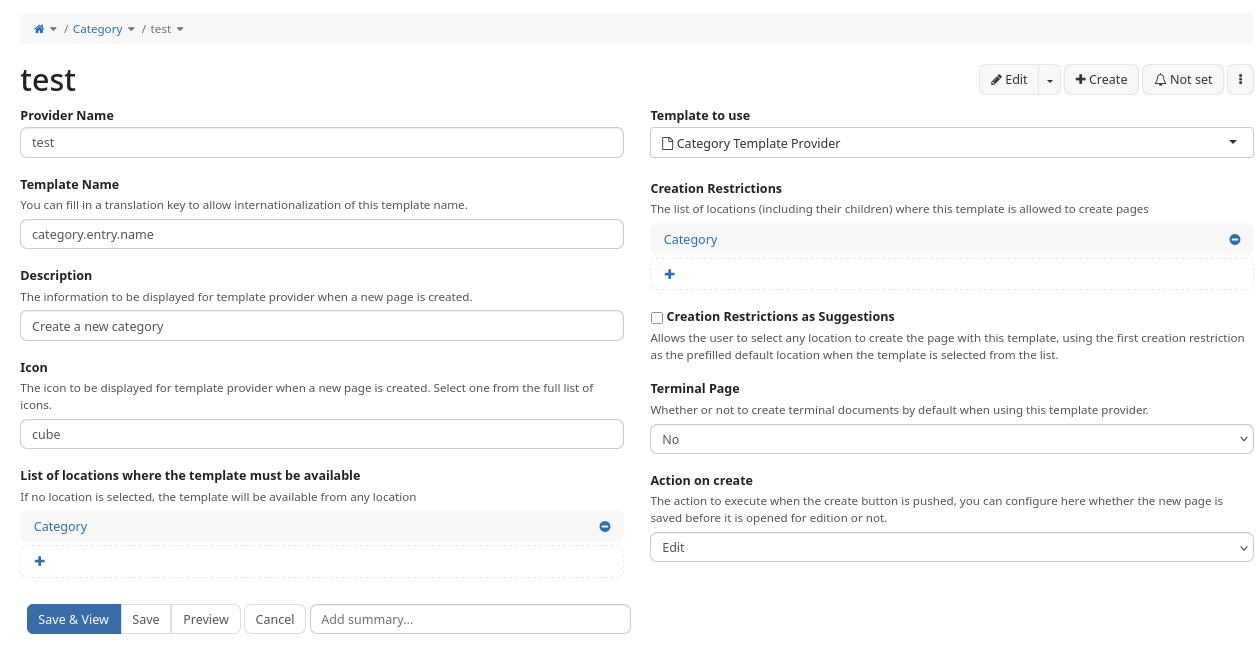Expand the test breadcrumb dropdown arrow

click(180, 29)
